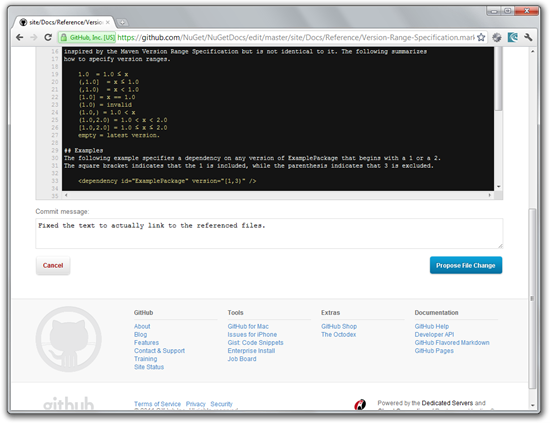Screen dimensions: 550x423
Task: Minimize the Chrome browser window
Action: 494,11
